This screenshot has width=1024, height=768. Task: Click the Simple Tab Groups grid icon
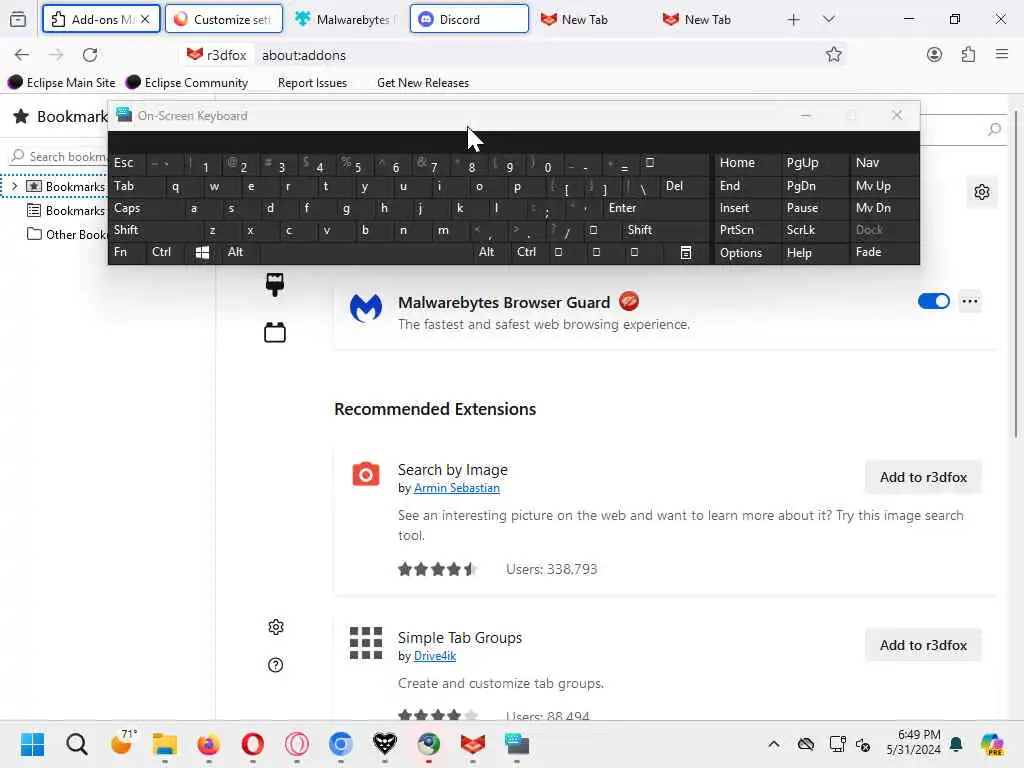coord(366,643)
